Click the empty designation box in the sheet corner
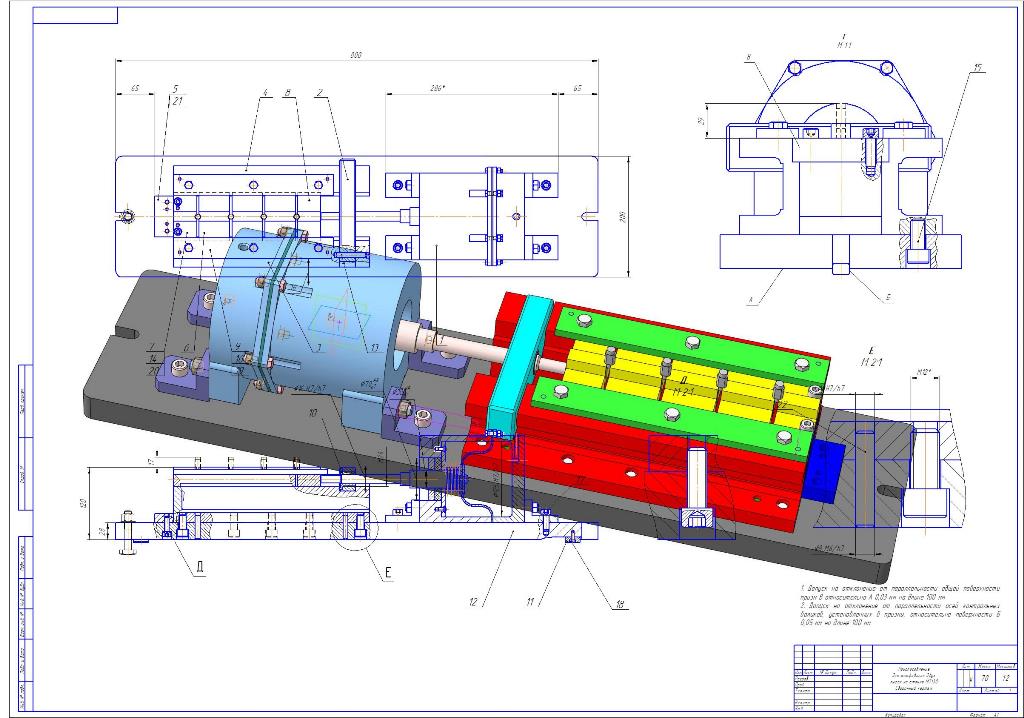 [75, 16]
